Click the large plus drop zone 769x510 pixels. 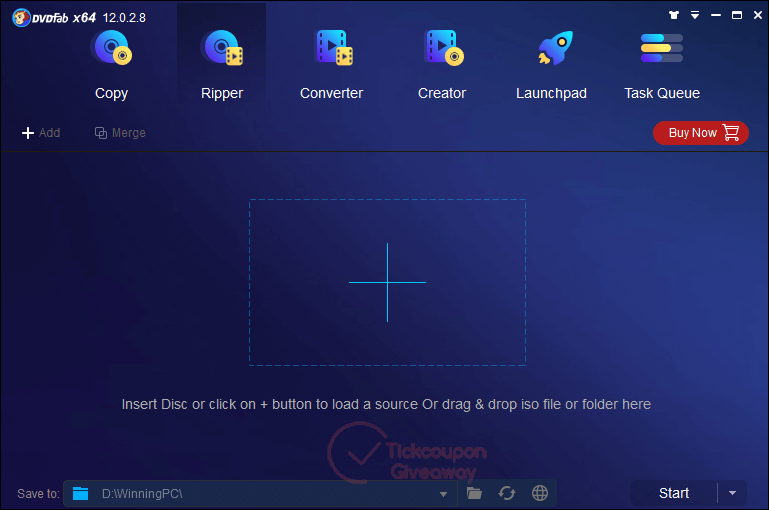387,282
